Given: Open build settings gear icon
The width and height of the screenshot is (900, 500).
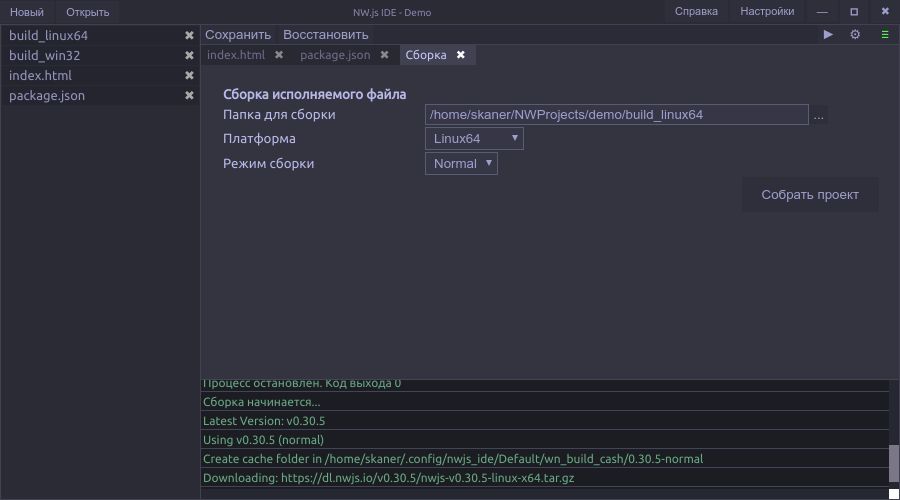Looking at the screenshot, I should 855,34.
